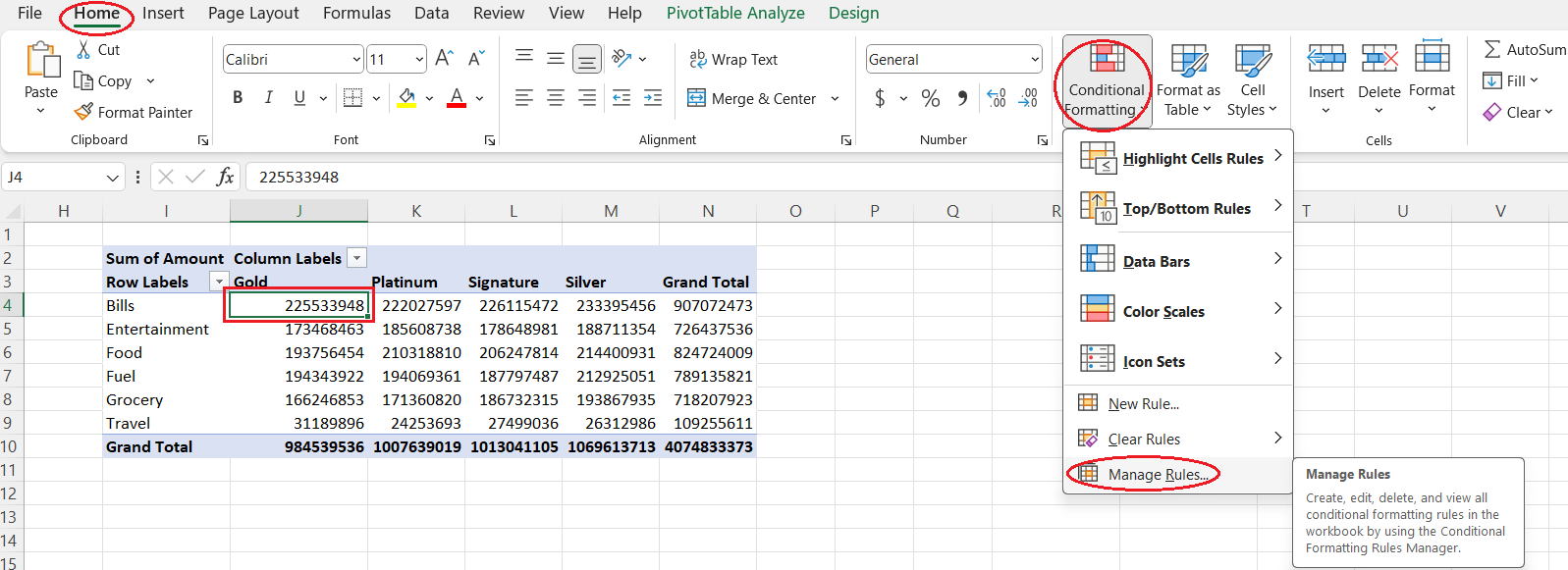Toggle Italic formatting
This screenshot has width=1568, height=570.
click(268, 97)
